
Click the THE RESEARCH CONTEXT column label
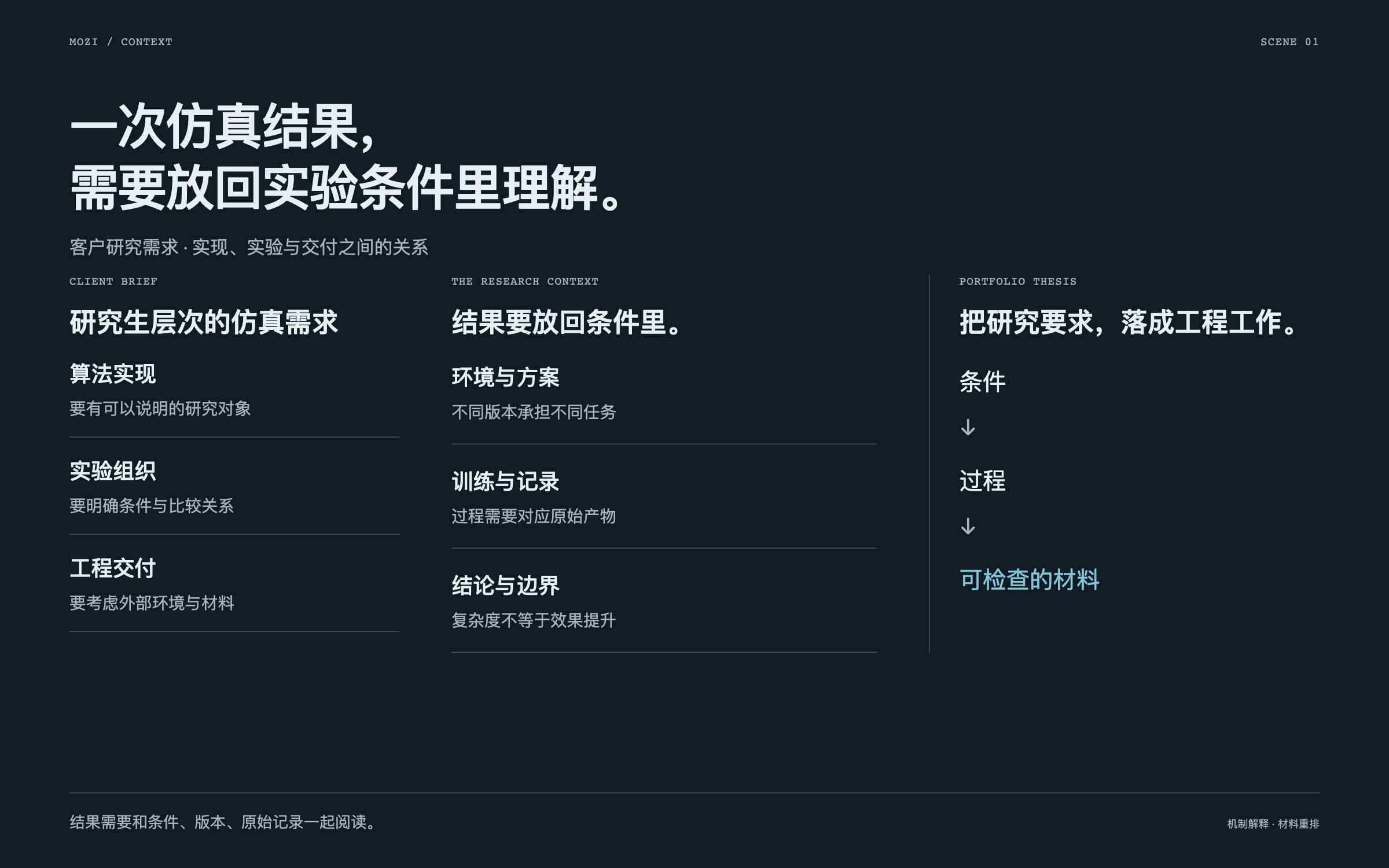pos(525,281)
